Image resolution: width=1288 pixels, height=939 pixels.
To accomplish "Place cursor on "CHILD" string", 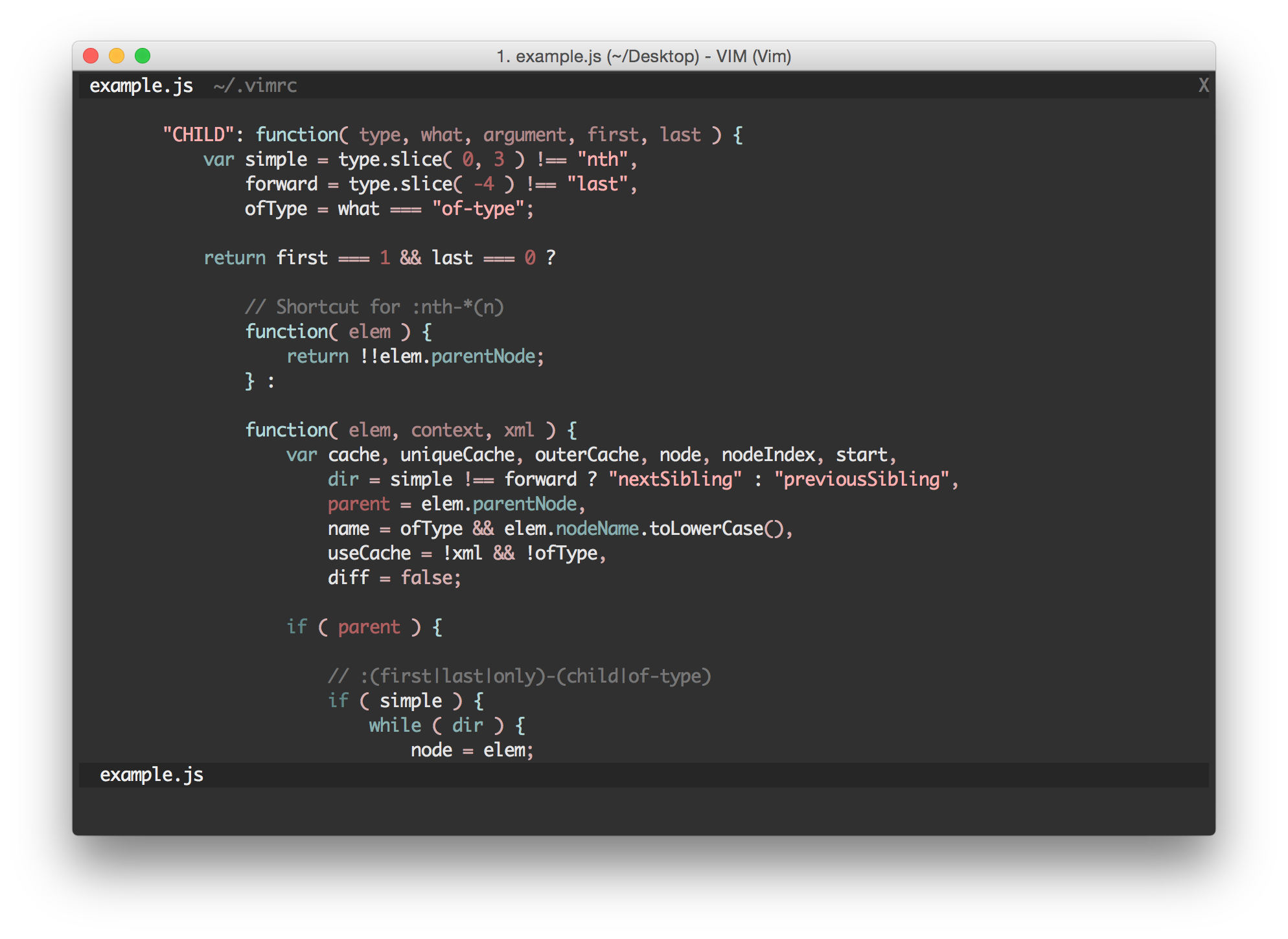I will tap(198, 135).
